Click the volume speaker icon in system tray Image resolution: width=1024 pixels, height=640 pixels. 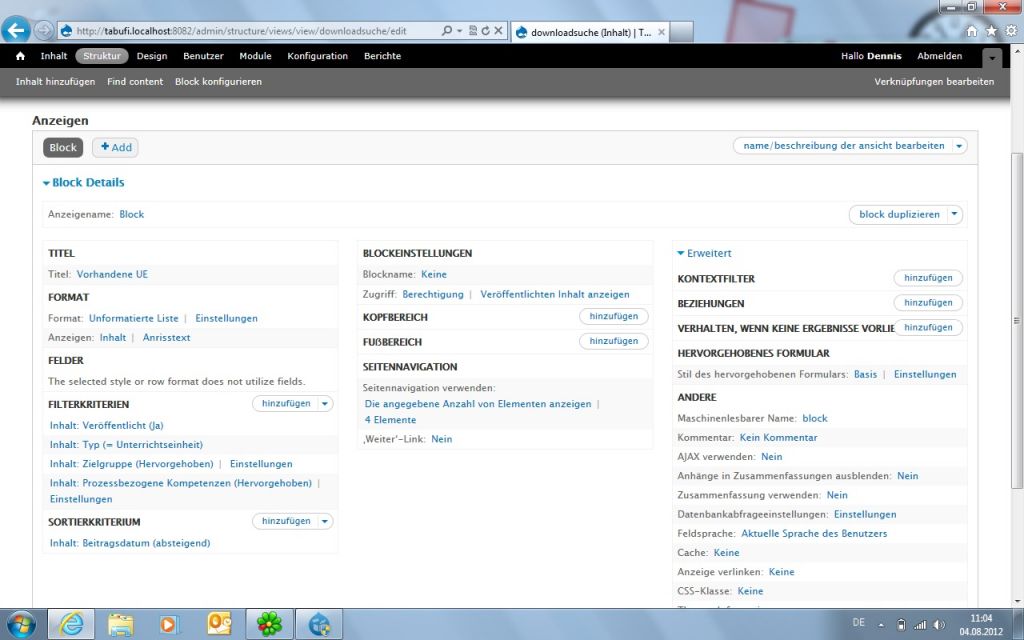point(939,624)
